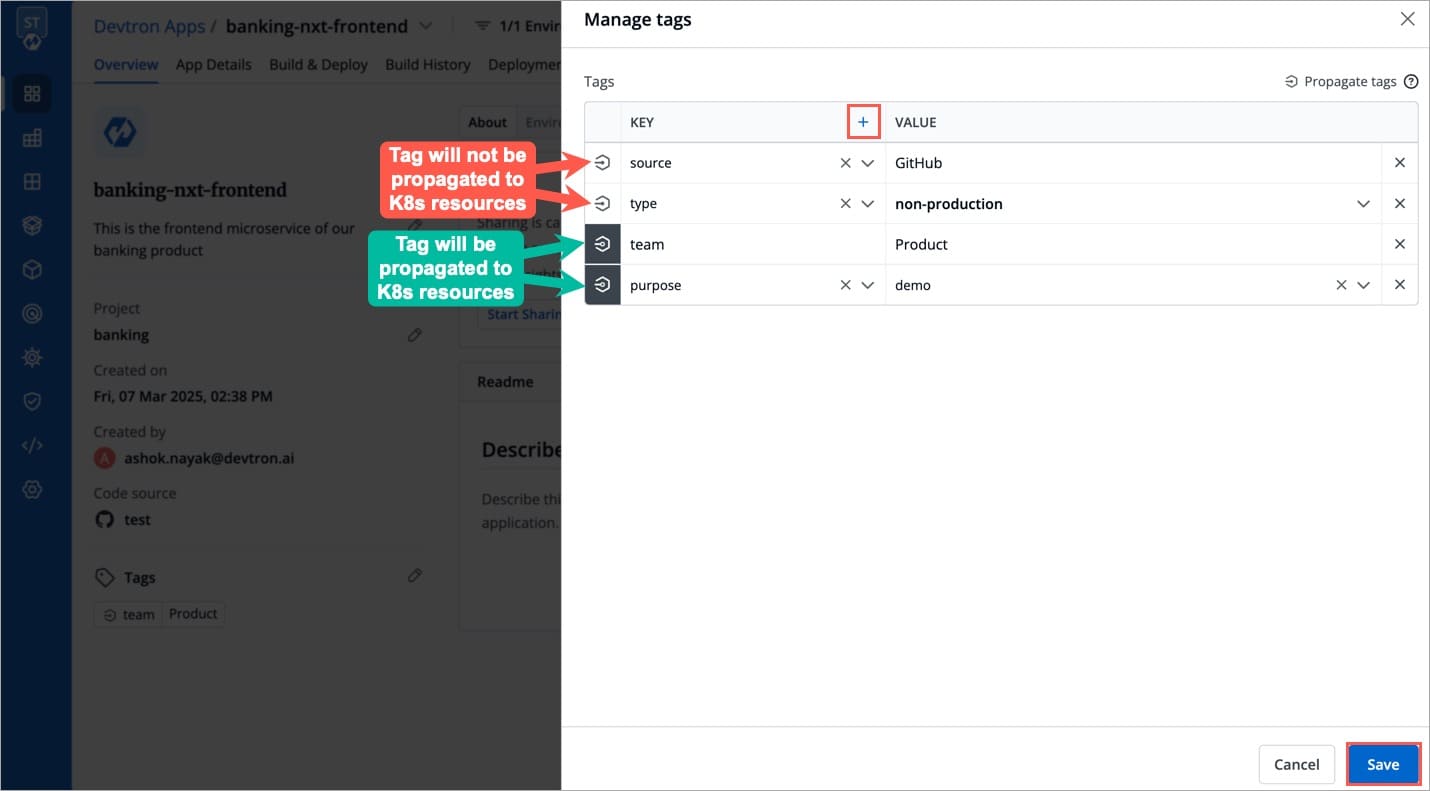Image resolution: width=1430 pixels, height=791 pixels.
Task: Delete the team tag row
Action: (1400, 244)
